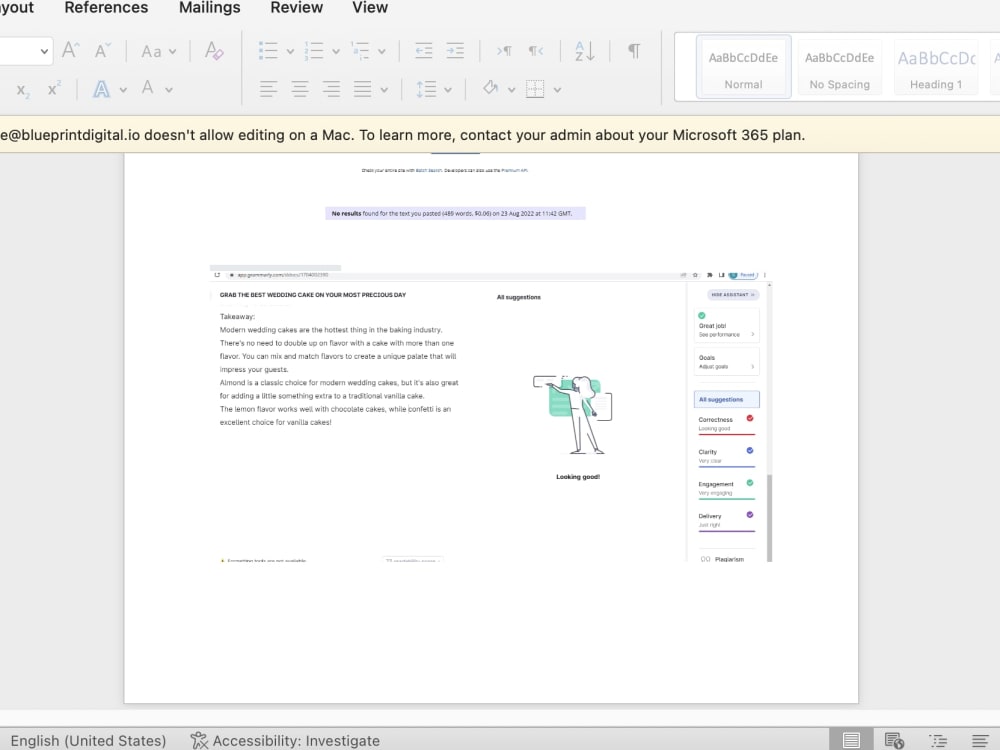This screenshot has height=750, width=1000.
Task: Apply numbered list formatting
Action: (314, 50)
